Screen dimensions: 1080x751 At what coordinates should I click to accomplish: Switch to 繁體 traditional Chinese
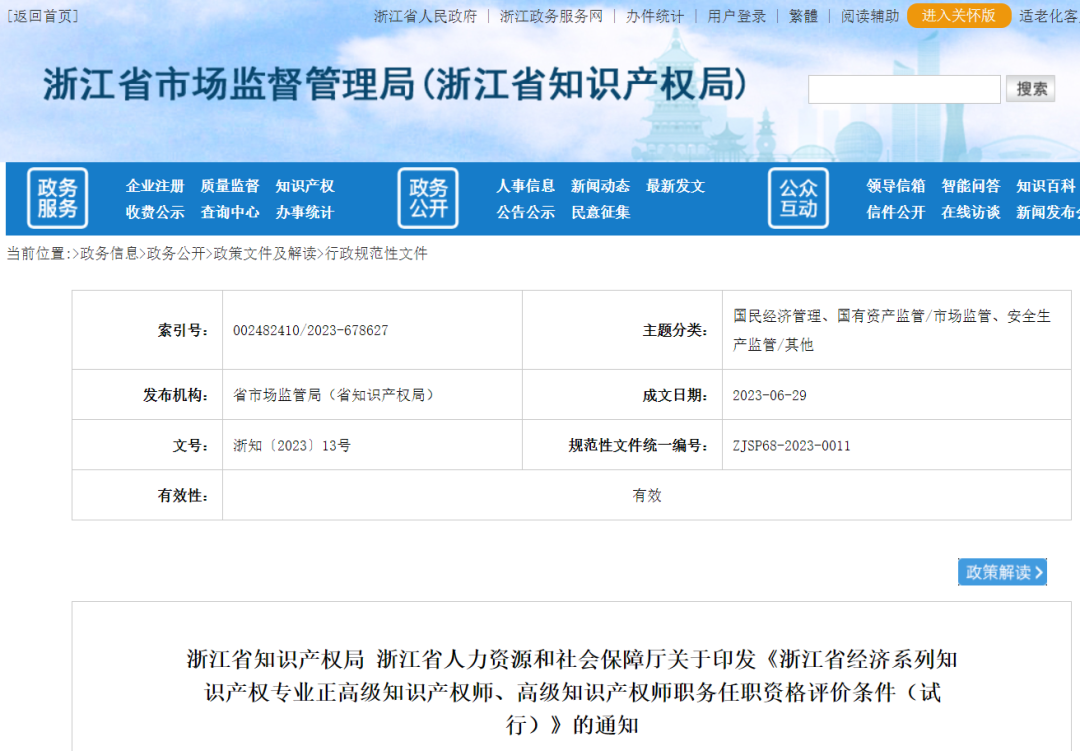[803, 16]
